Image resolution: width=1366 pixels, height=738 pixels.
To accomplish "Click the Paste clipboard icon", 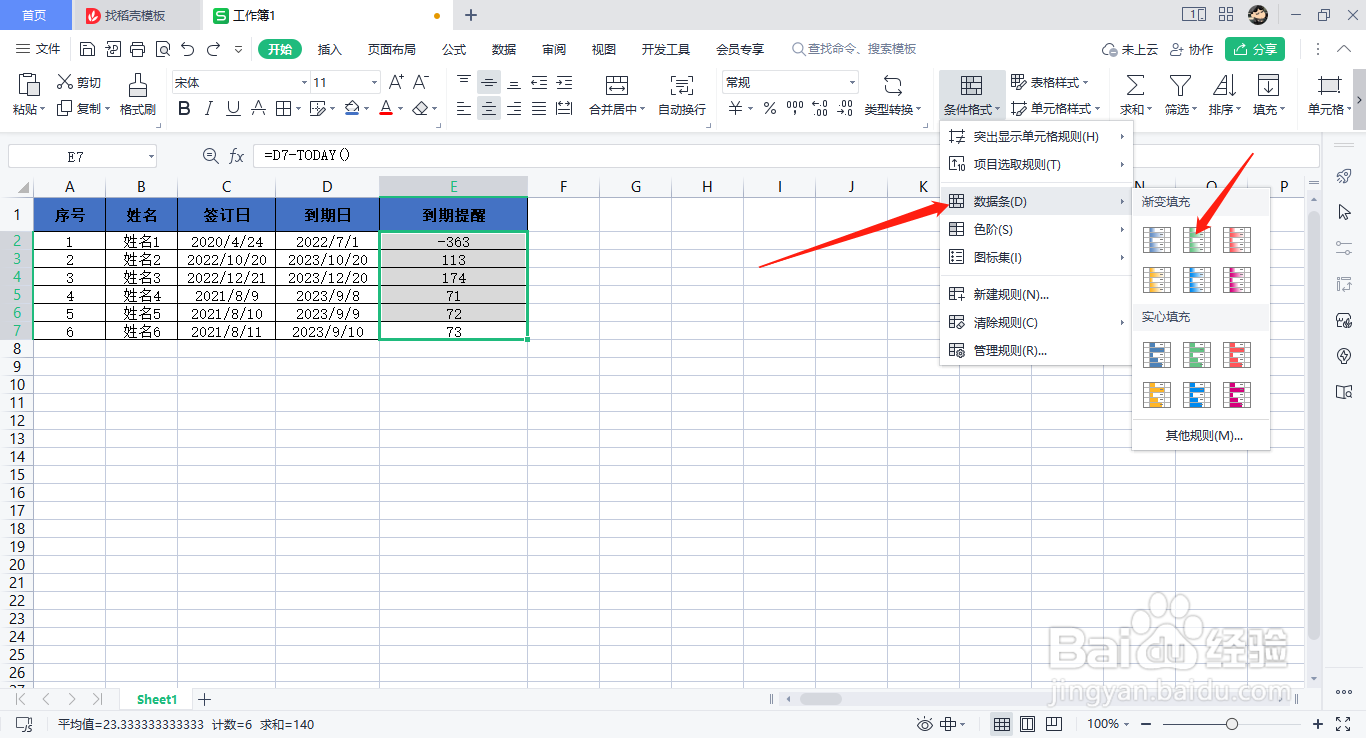I will [x=29, y=84].
